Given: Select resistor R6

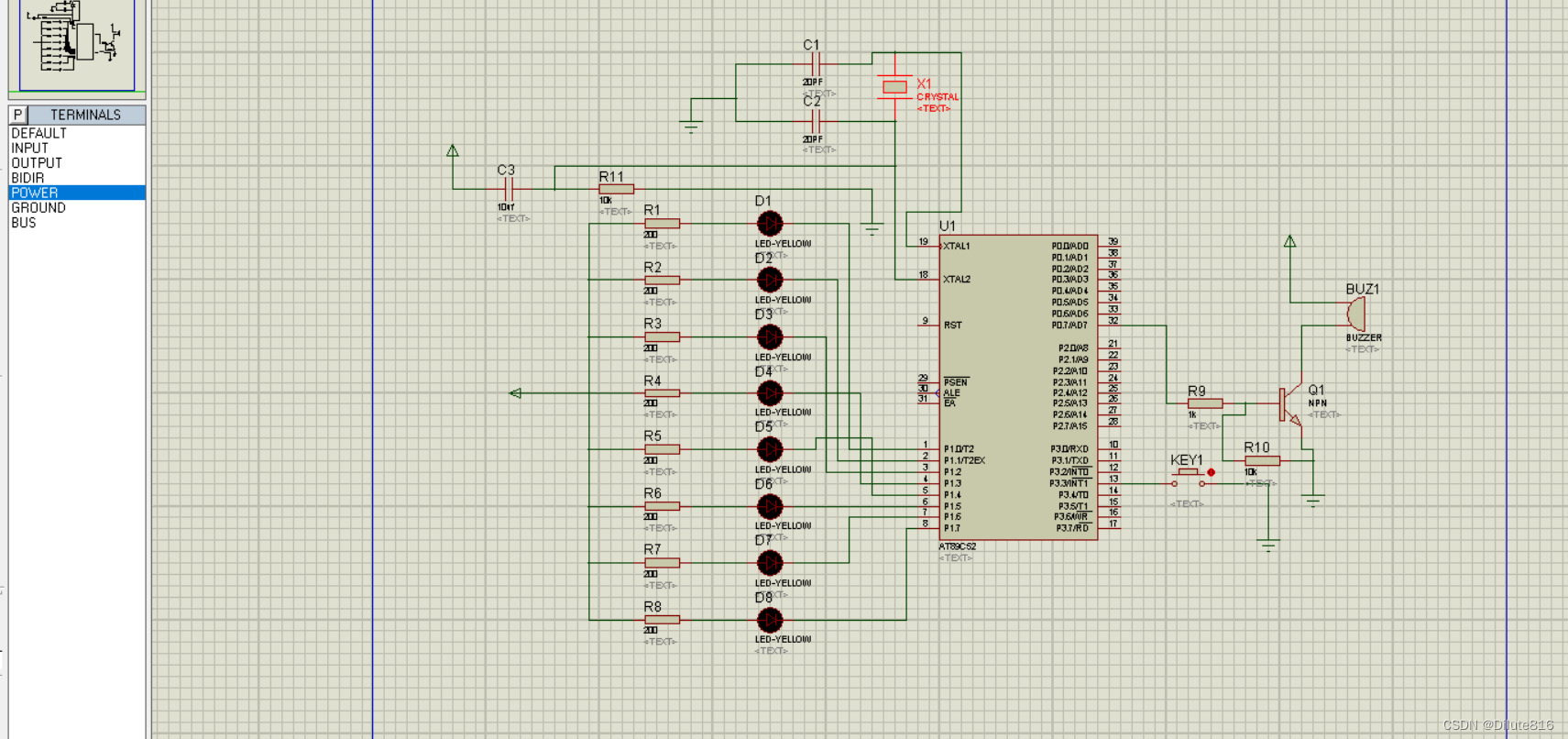Looking at the screenshot, I should (x=662, y=506).
